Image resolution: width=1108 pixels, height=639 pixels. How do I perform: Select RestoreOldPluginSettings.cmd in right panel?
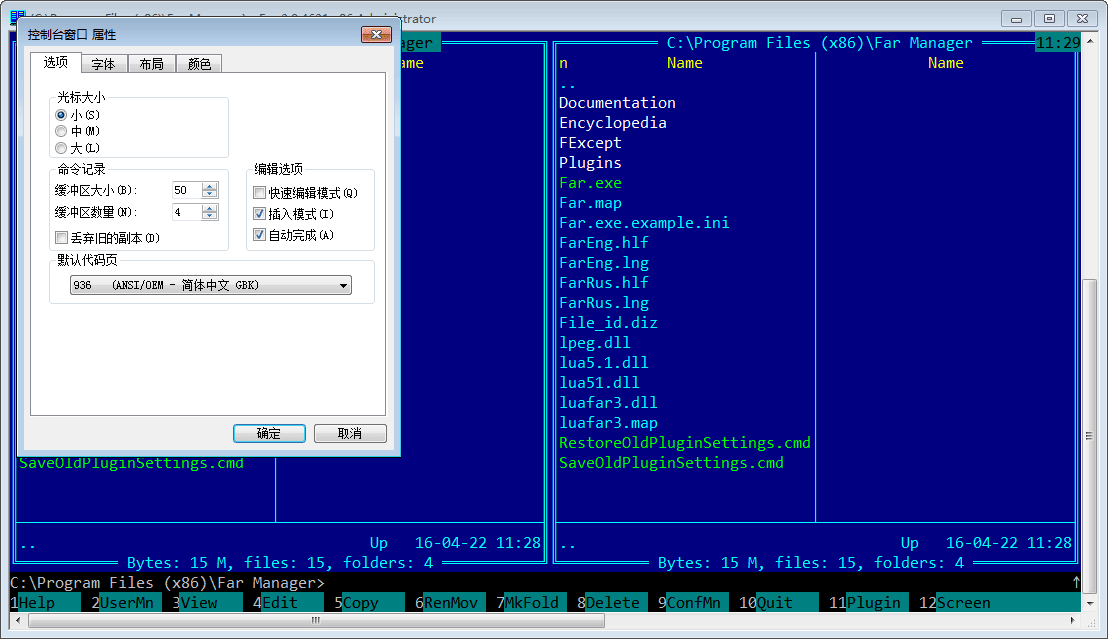point(685,442)
